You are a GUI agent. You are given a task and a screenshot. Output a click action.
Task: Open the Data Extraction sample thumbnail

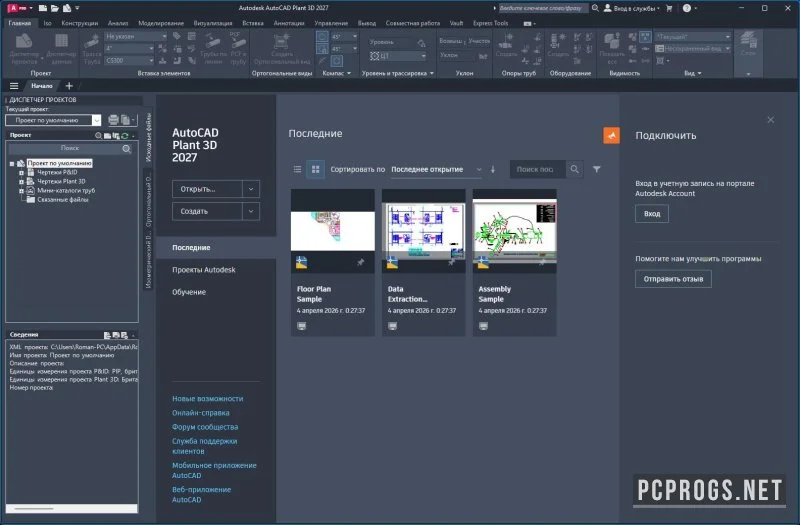click(x=423, y=231)
